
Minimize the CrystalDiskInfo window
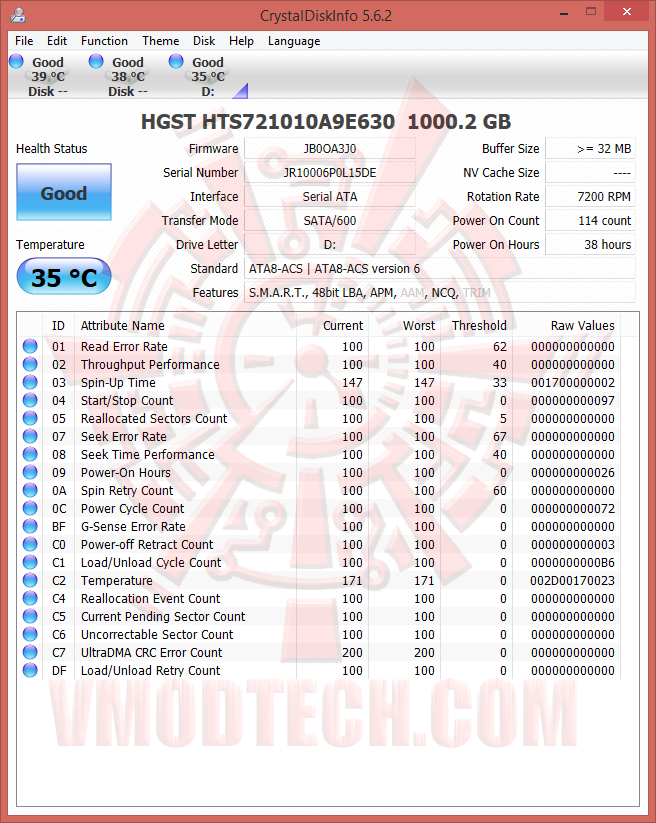pos(564,13)
